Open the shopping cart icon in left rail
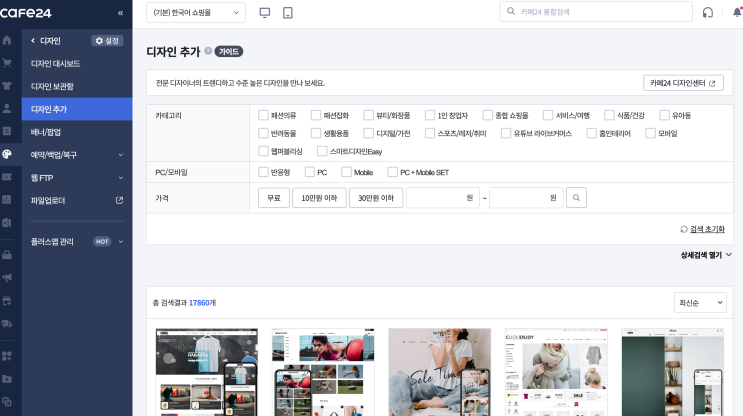 point(7,63)
